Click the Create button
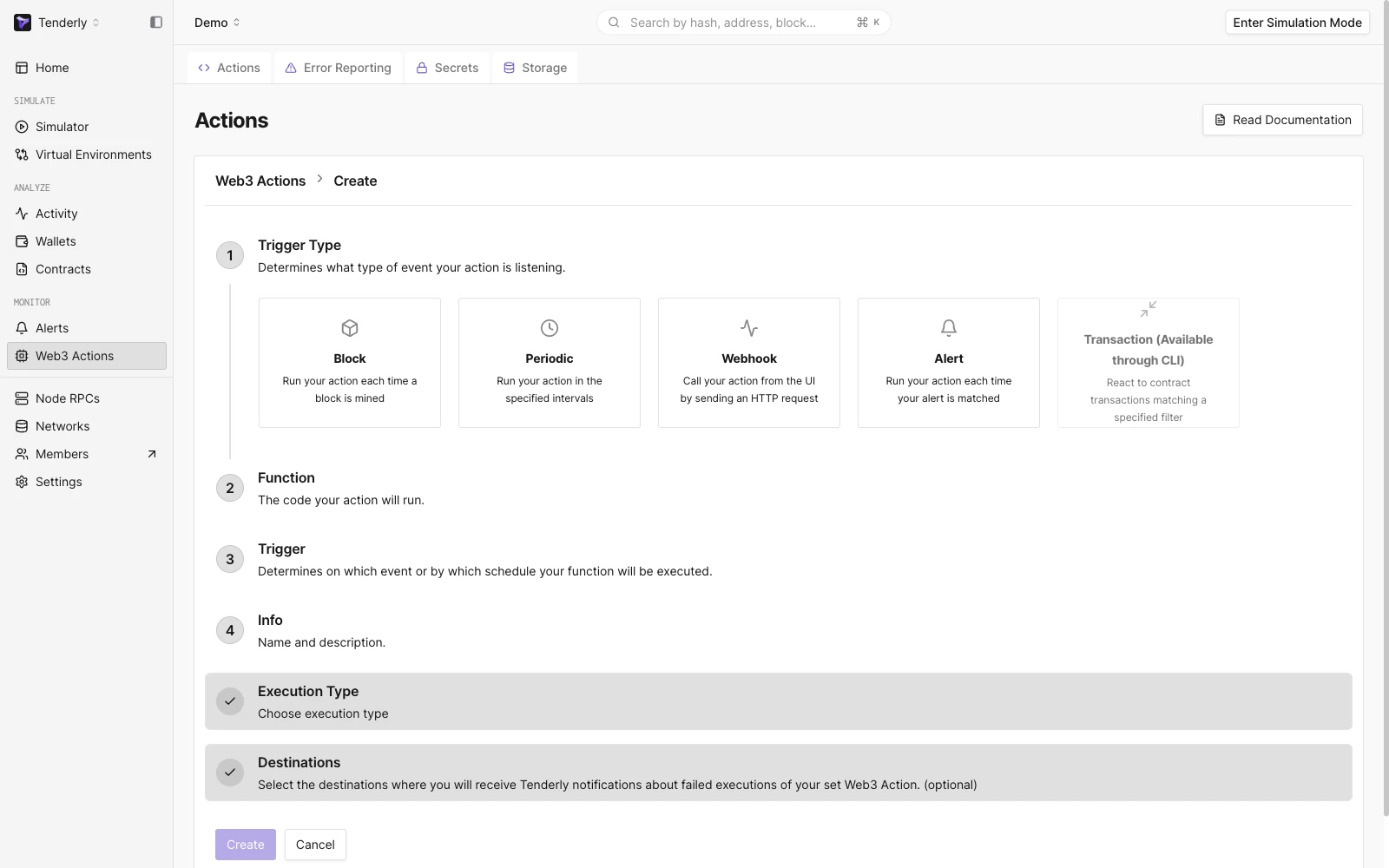1389x868 pixels. click(246, 845)
